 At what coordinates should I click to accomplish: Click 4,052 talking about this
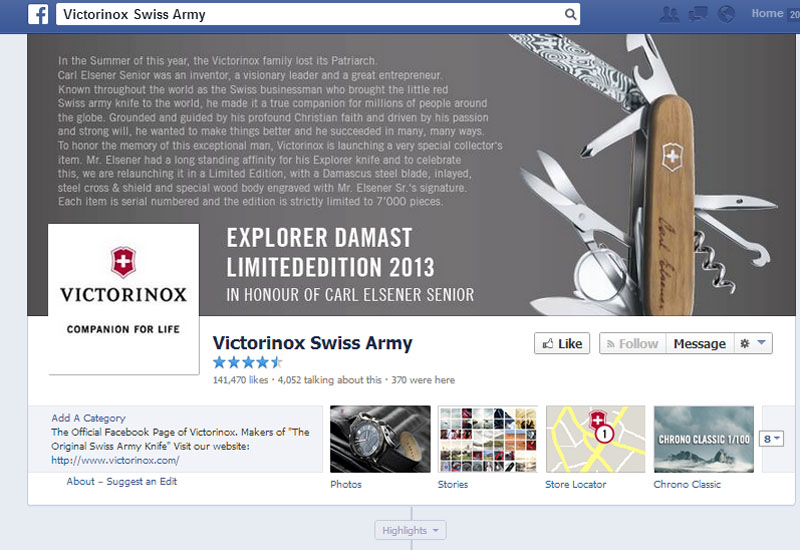330,380
